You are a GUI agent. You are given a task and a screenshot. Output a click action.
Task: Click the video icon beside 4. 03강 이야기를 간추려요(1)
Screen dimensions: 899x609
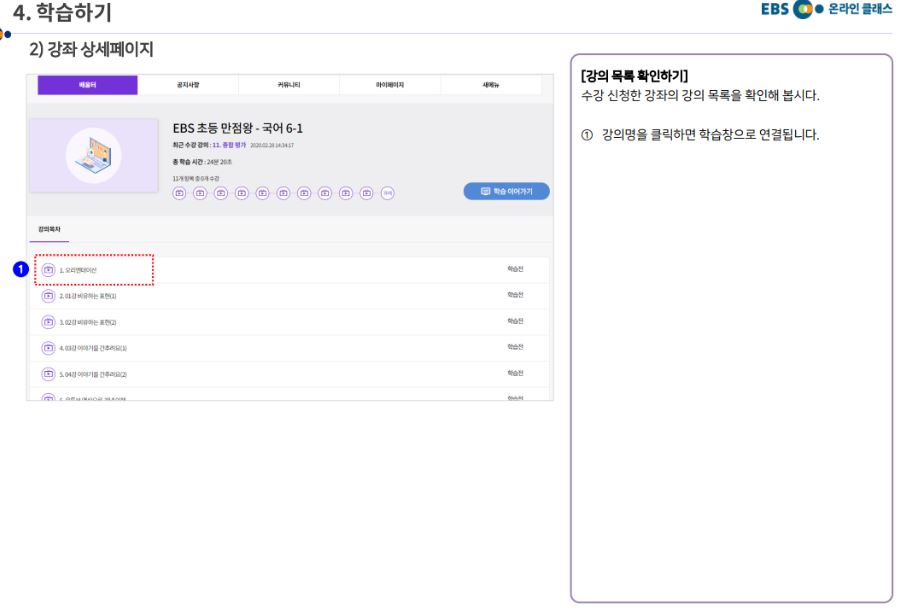pos(48,348)
